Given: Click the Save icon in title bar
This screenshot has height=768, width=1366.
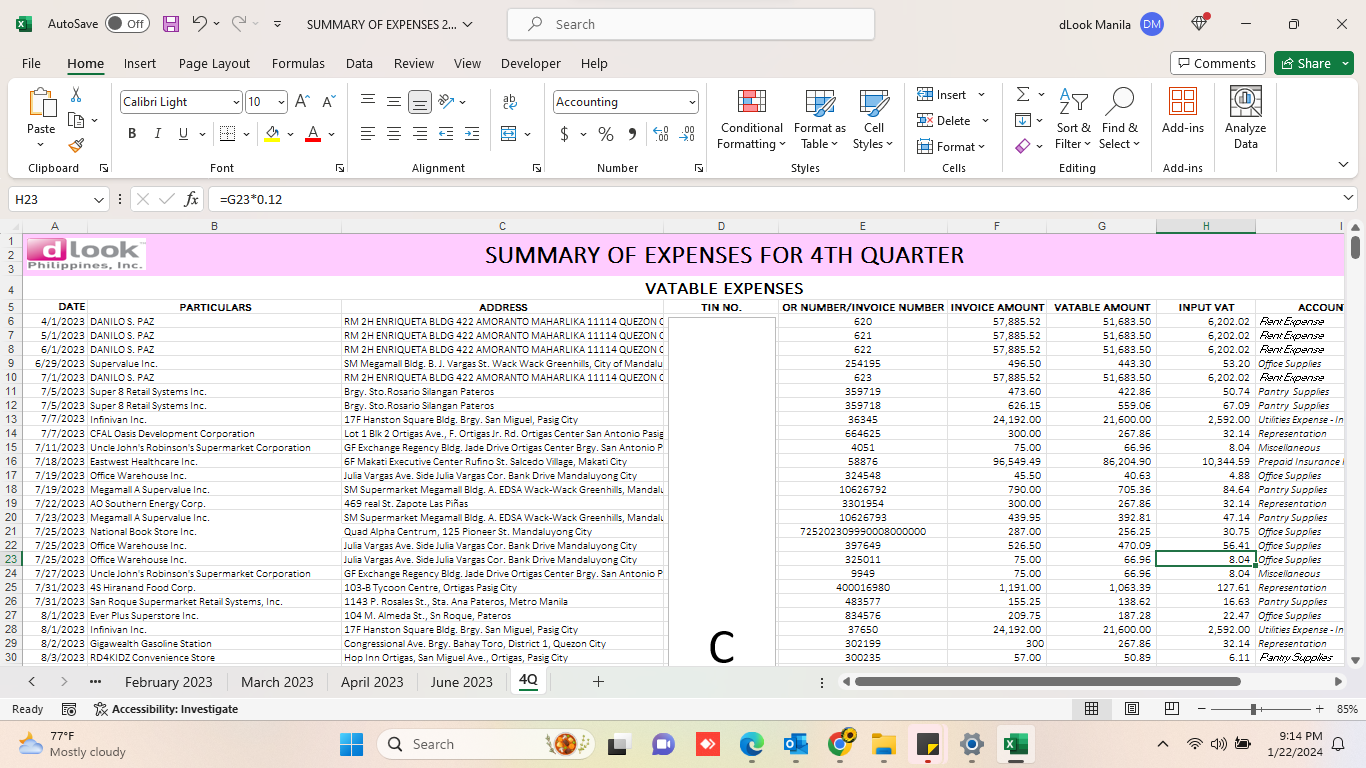Looking at the screenshot, I should tap(171, 24).
